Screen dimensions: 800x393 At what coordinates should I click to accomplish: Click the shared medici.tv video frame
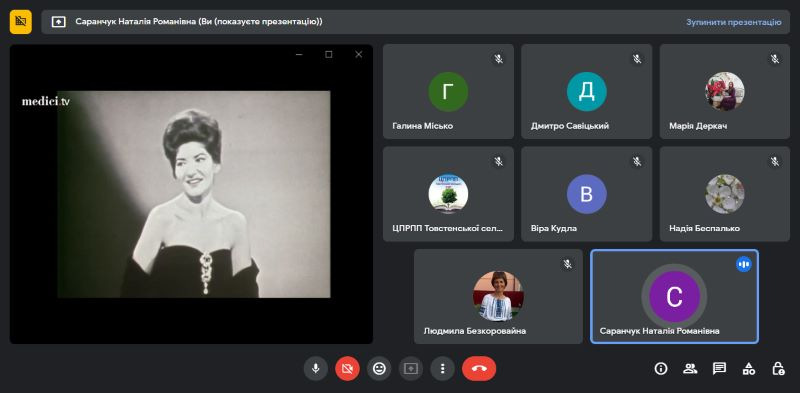point(194,194)
